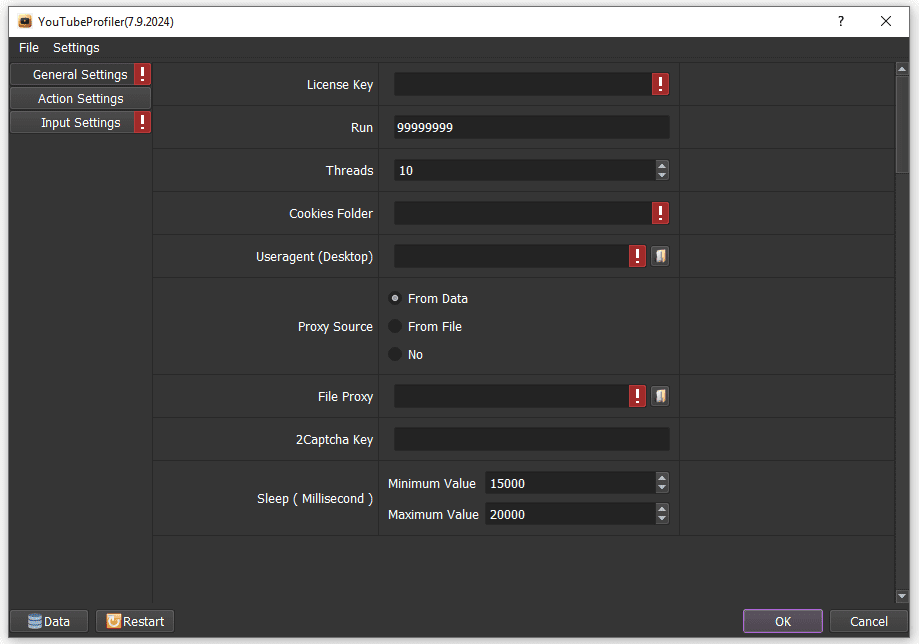This screenshot has height=644, width=919.
Task: Open the Settings menu
Action: pos(76,47)
